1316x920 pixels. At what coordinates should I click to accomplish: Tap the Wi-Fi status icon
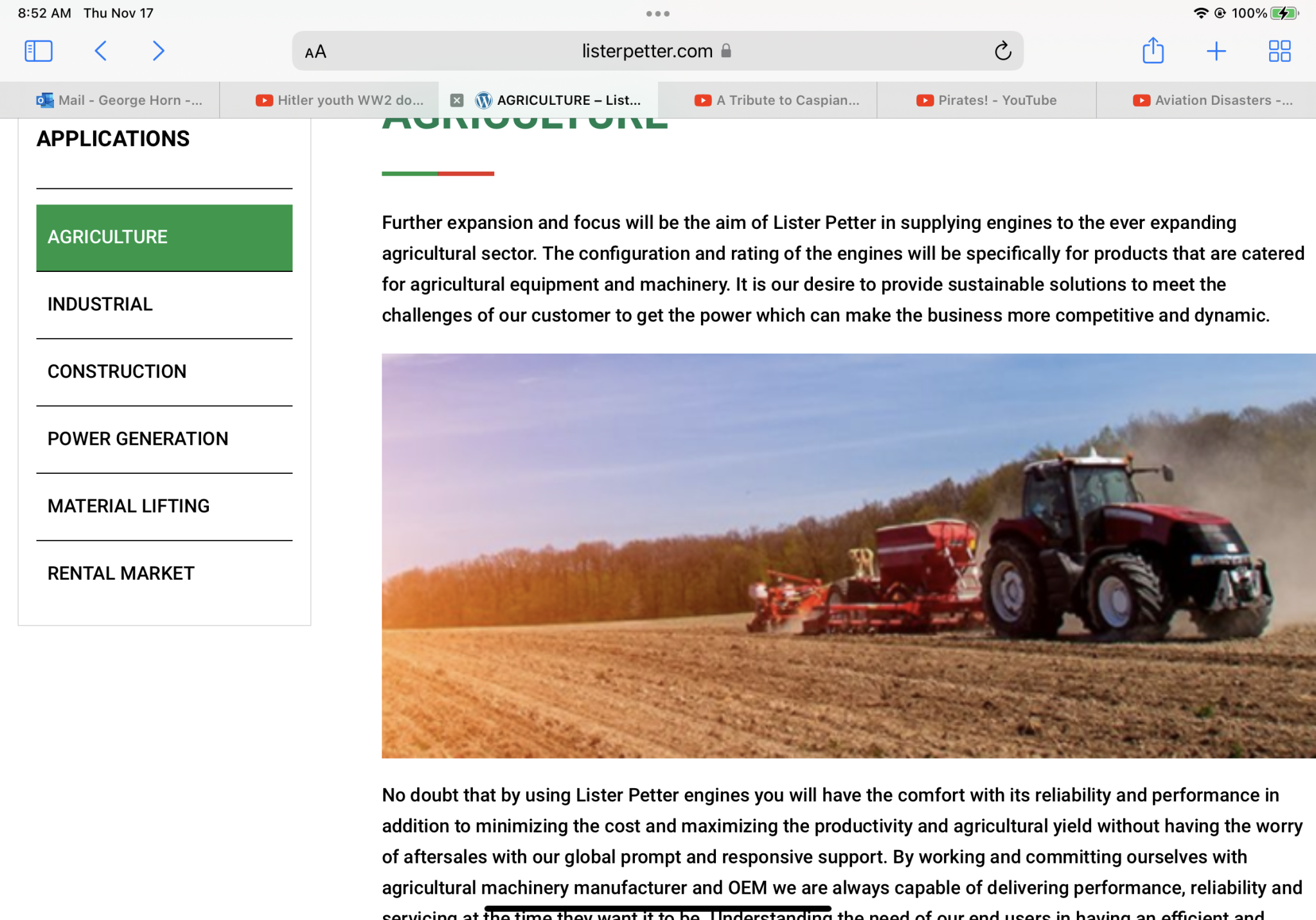point(1200,13)
